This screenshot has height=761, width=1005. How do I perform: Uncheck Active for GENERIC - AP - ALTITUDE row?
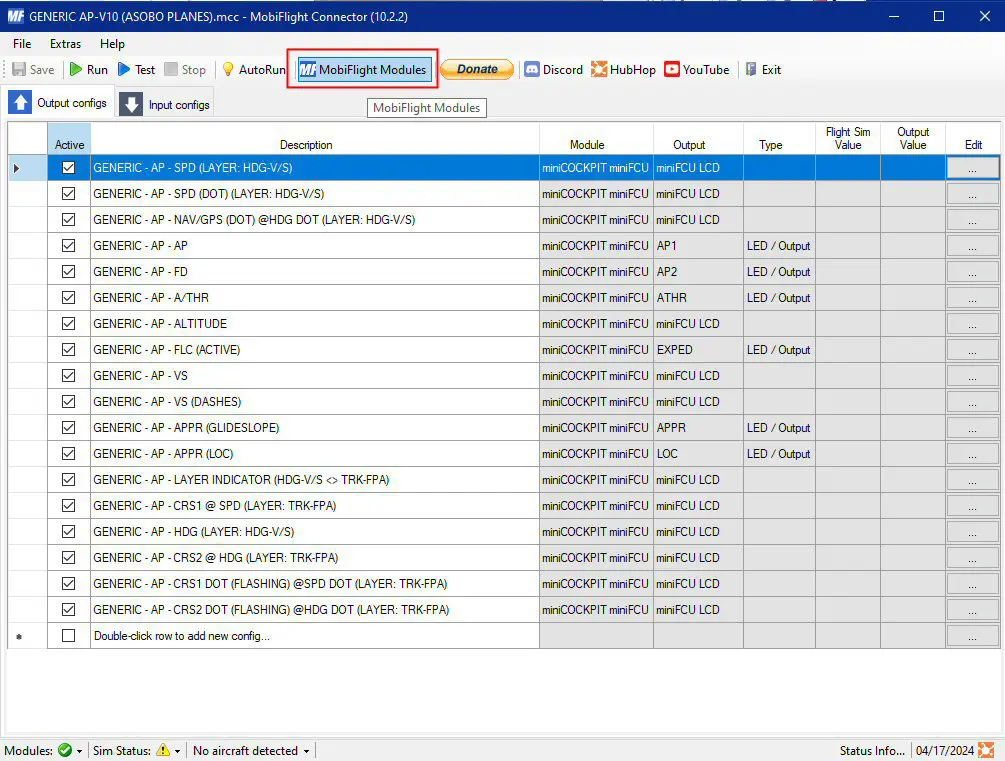pos(69,323)
